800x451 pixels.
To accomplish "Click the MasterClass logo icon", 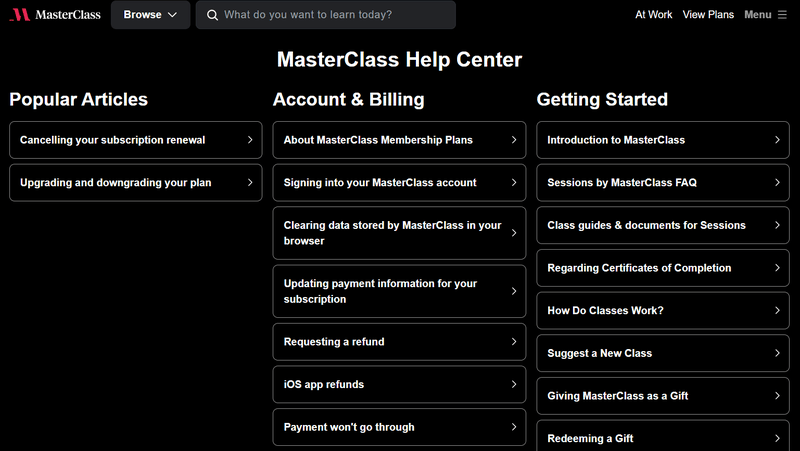I will (x=20, y=15).
